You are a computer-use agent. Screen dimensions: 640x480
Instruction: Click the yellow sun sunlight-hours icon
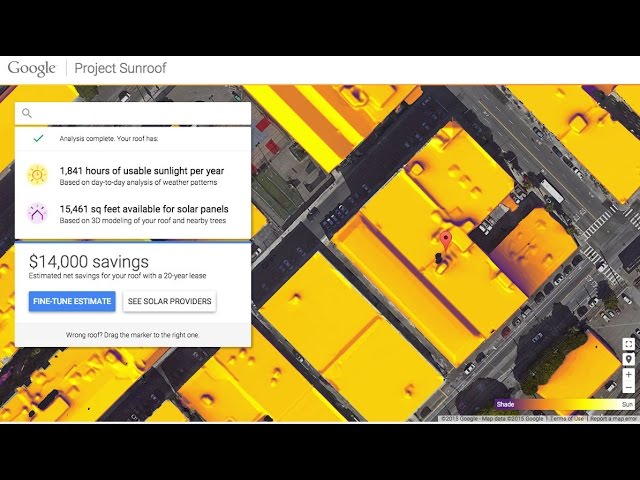click(x=38, y=175)
